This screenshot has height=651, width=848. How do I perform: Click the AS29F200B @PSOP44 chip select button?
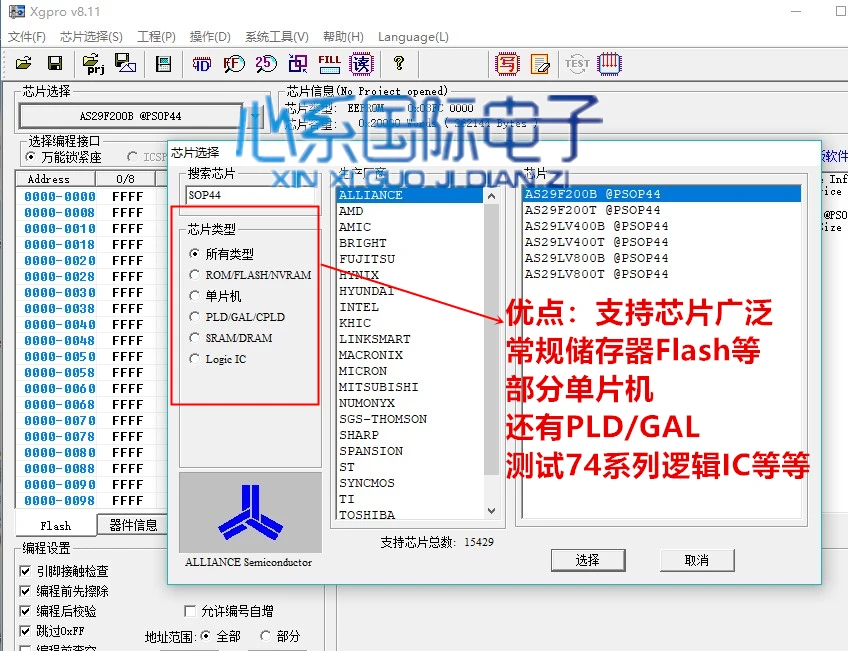(130, 116)
